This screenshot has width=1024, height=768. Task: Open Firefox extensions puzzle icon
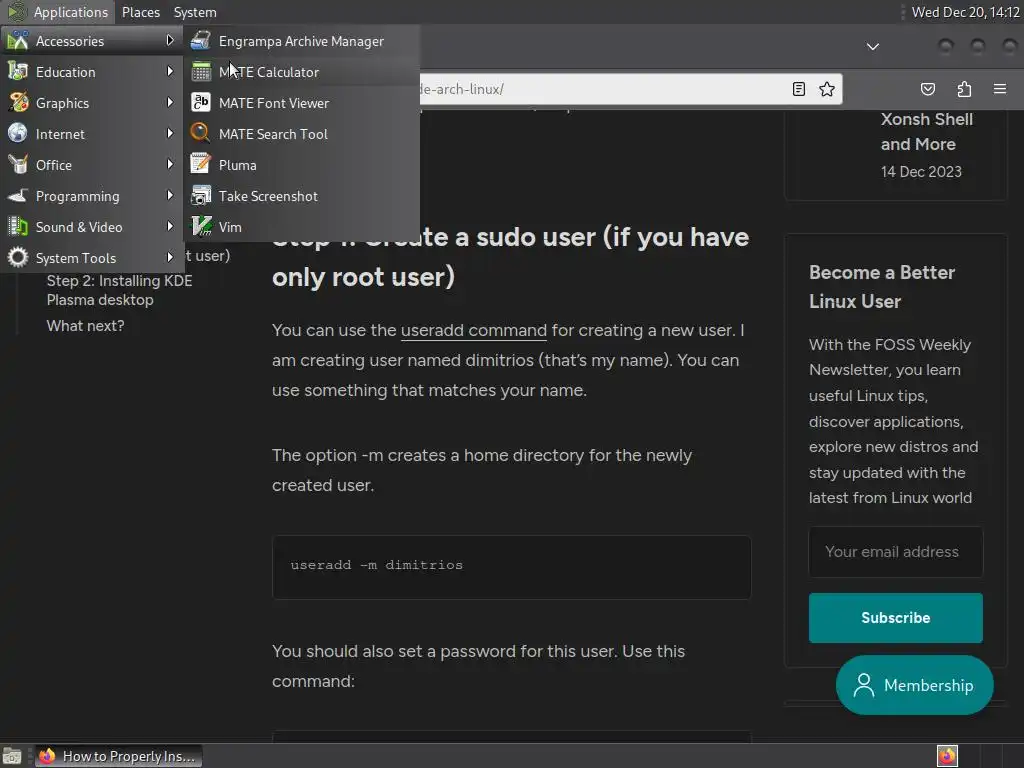point(964,89)
